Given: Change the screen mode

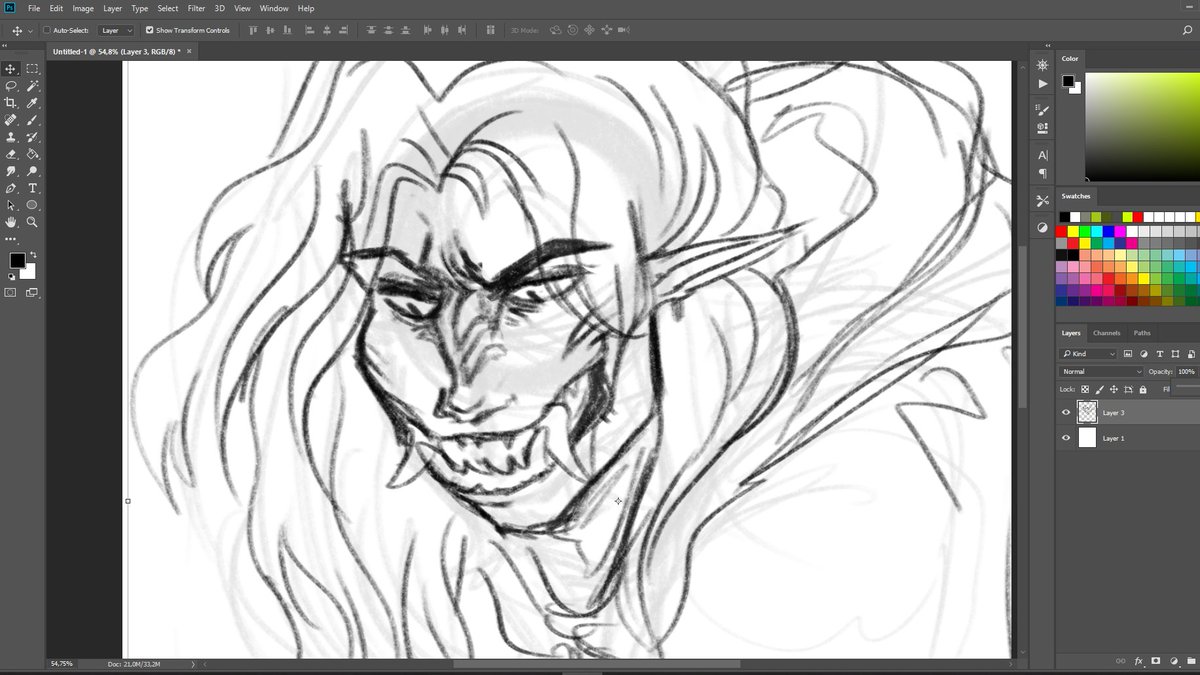Looking at the screenshot, I should [31, 292].
